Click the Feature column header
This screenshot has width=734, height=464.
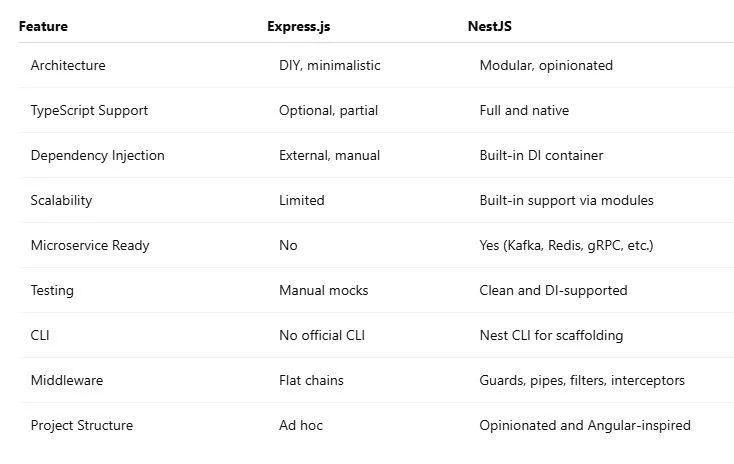[x=43, y=26]
